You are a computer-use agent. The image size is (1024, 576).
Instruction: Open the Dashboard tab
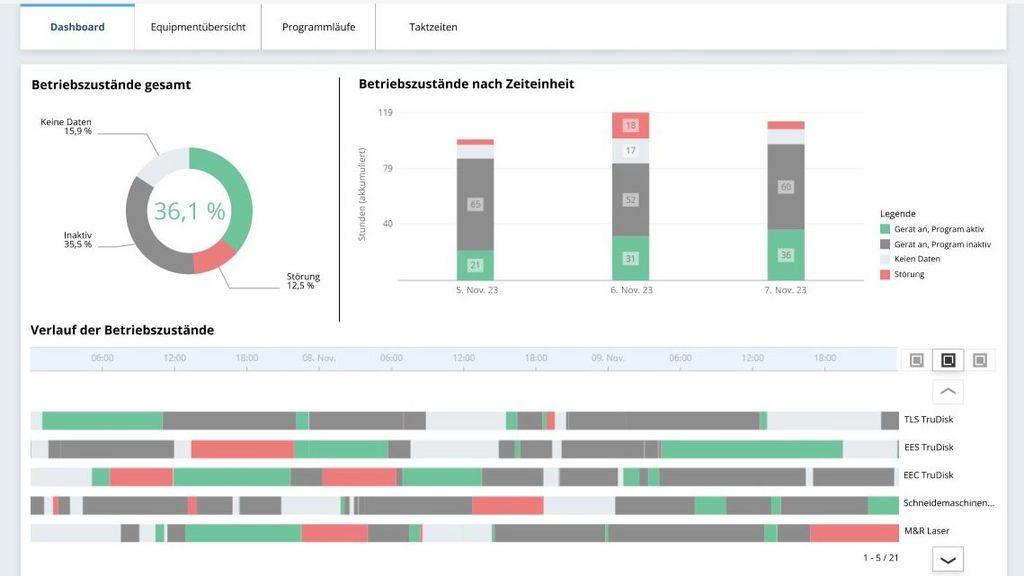[77, 27]
